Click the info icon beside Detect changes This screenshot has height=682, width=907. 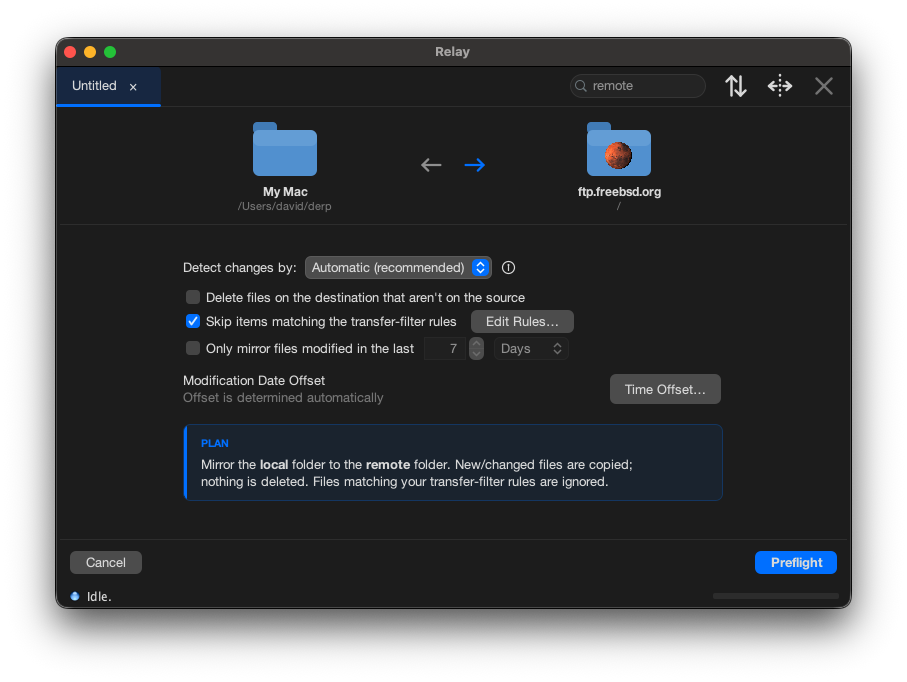[x=508, y=268]
